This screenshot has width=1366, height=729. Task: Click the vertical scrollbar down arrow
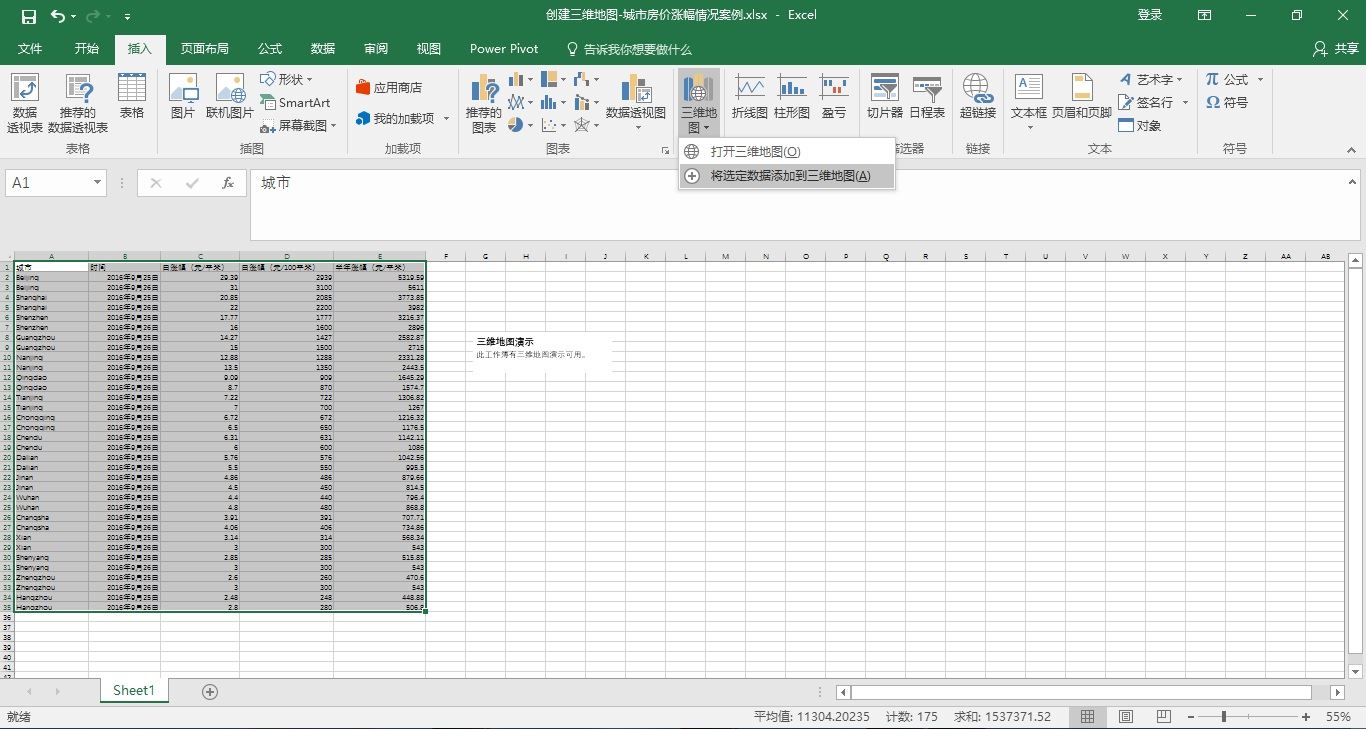1356,671
